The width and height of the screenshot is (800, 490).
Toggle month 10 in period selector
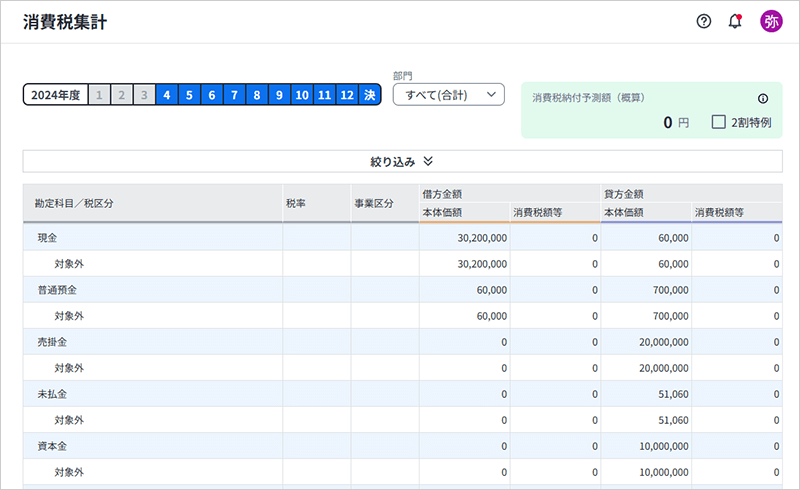302,95
